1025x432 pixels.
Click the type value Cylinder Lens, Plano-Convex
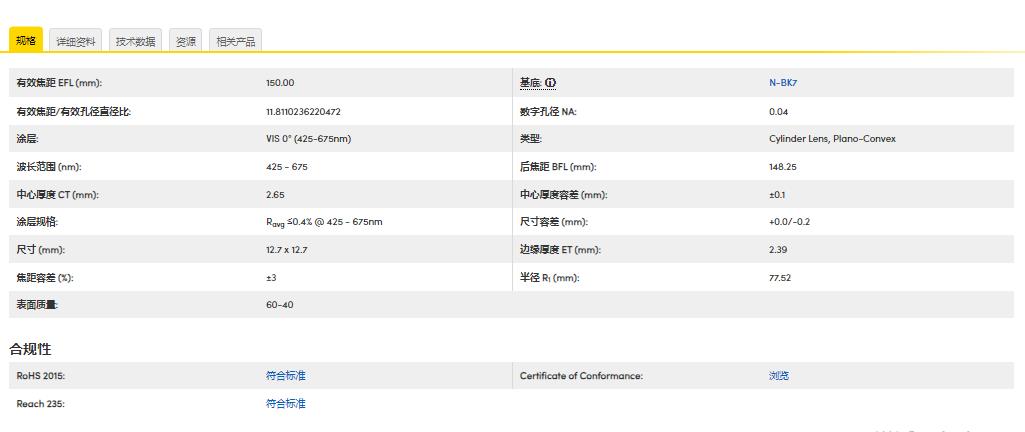(x=832, y=138)
